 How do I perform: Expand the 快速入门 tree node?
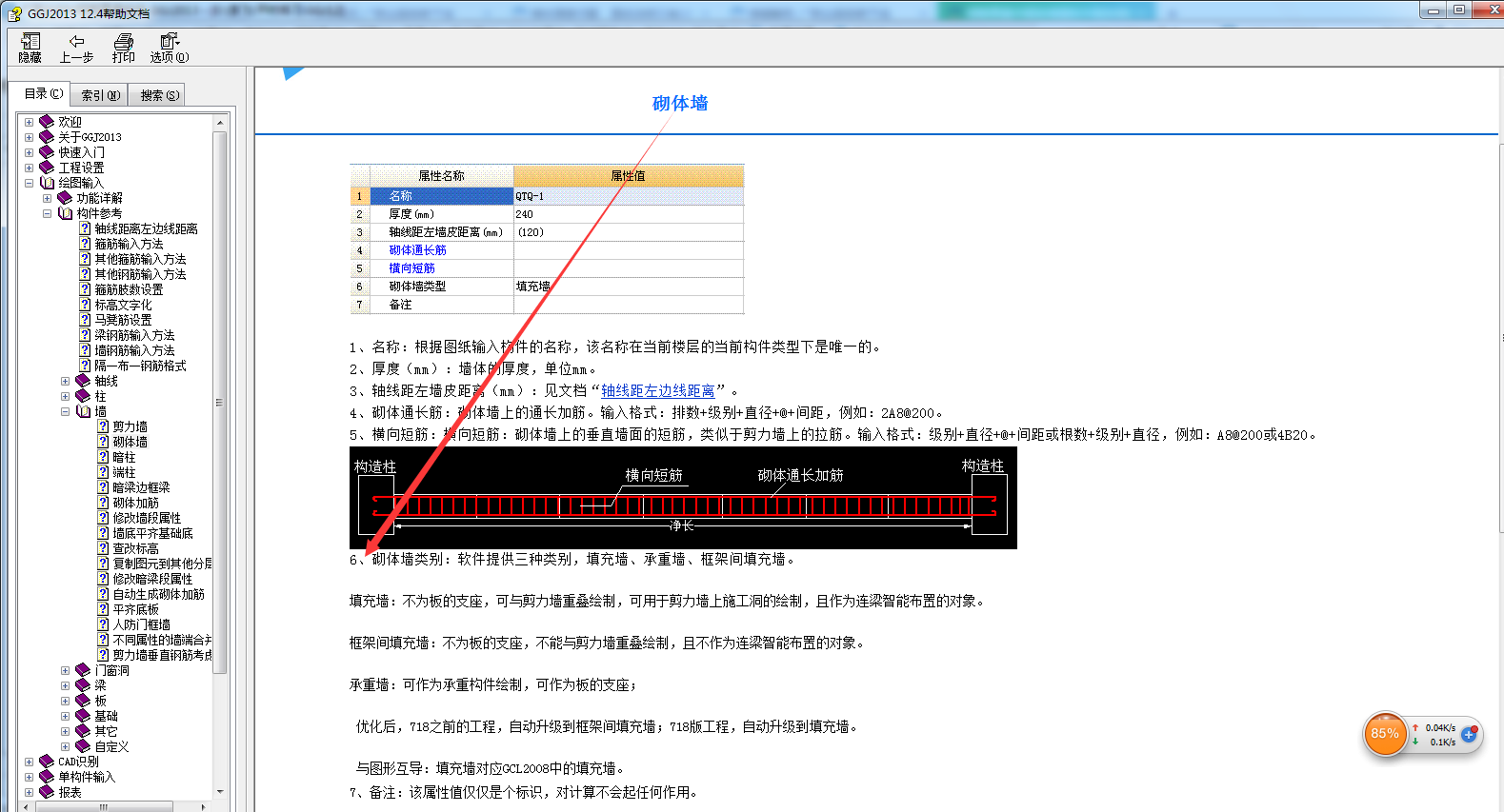(x=29, y=152)
